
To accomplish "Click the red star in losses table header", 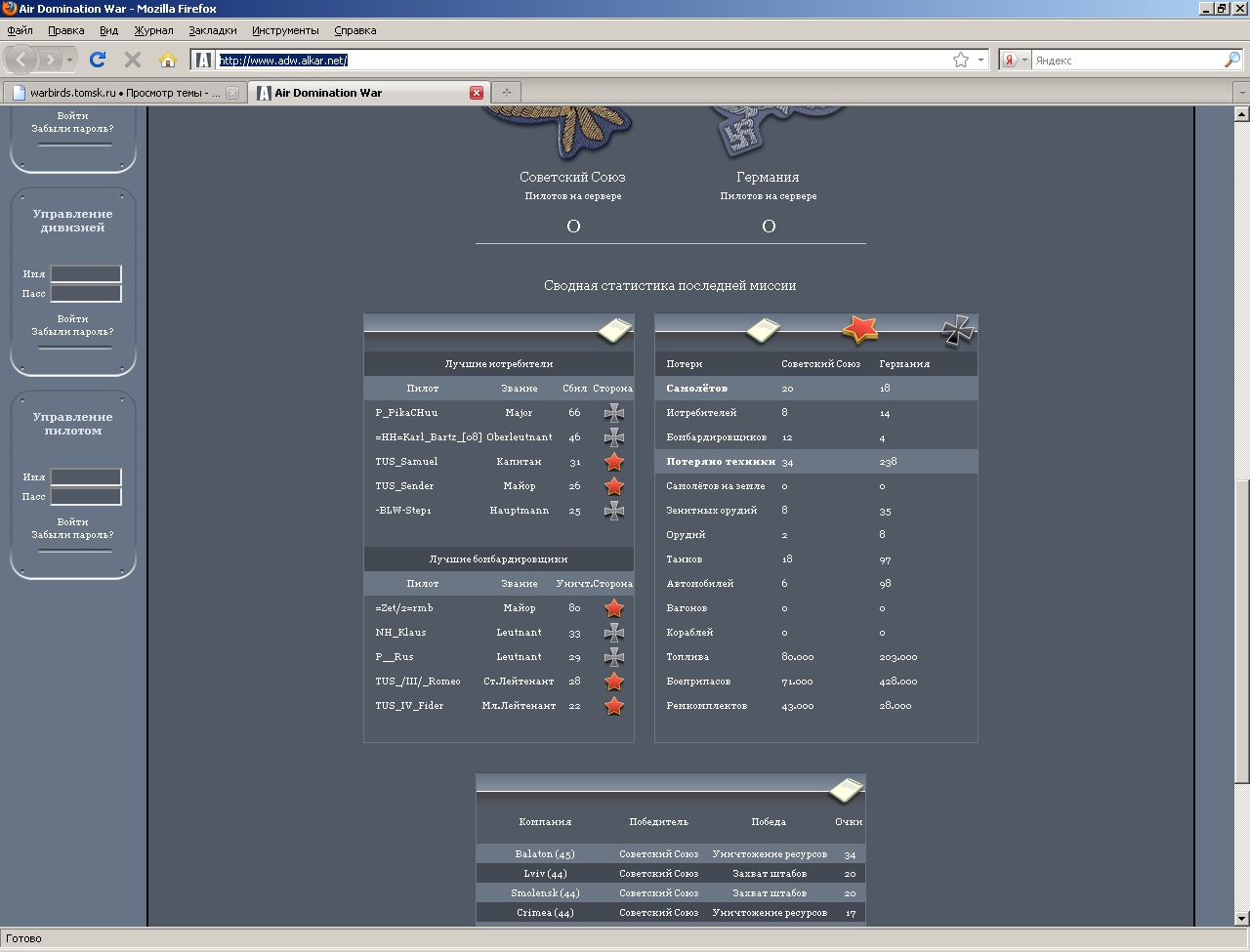I will click(x=859, y=330).
